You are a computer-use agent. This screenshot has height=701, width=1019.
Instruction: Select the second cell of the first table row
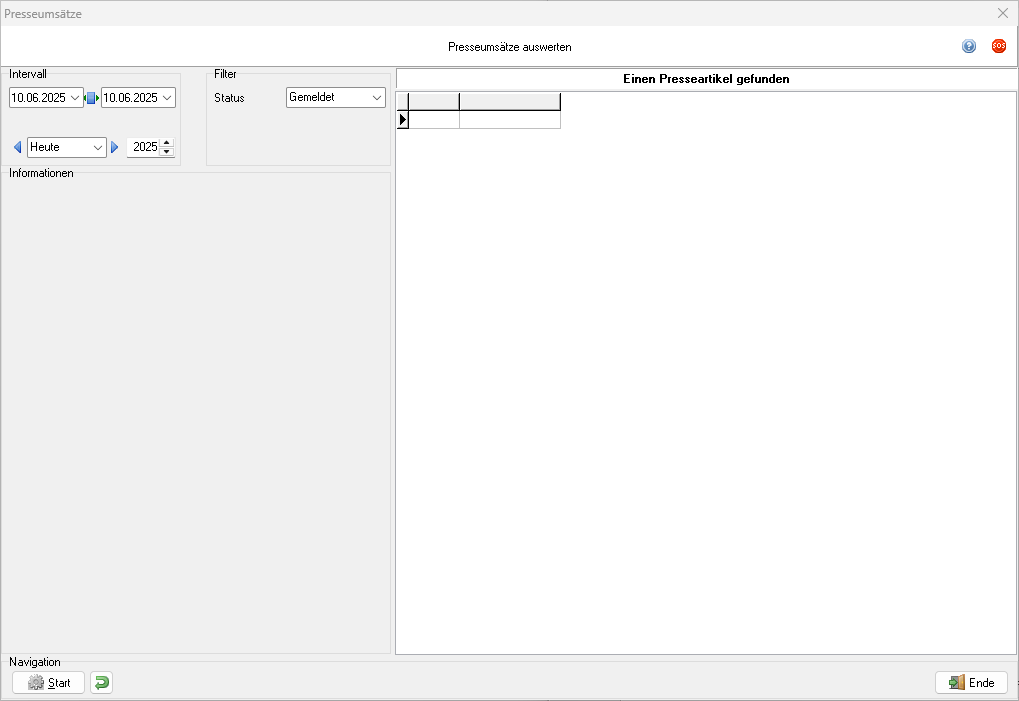pos(509,120)
